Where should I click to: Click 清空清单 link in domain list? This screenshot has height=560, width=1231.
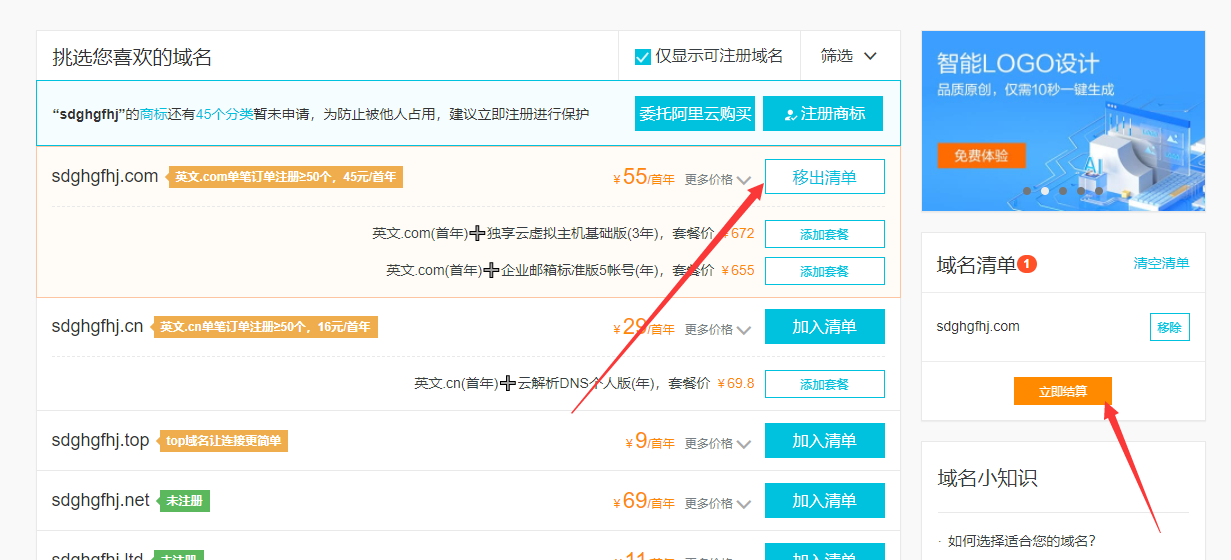[1160, 264]
